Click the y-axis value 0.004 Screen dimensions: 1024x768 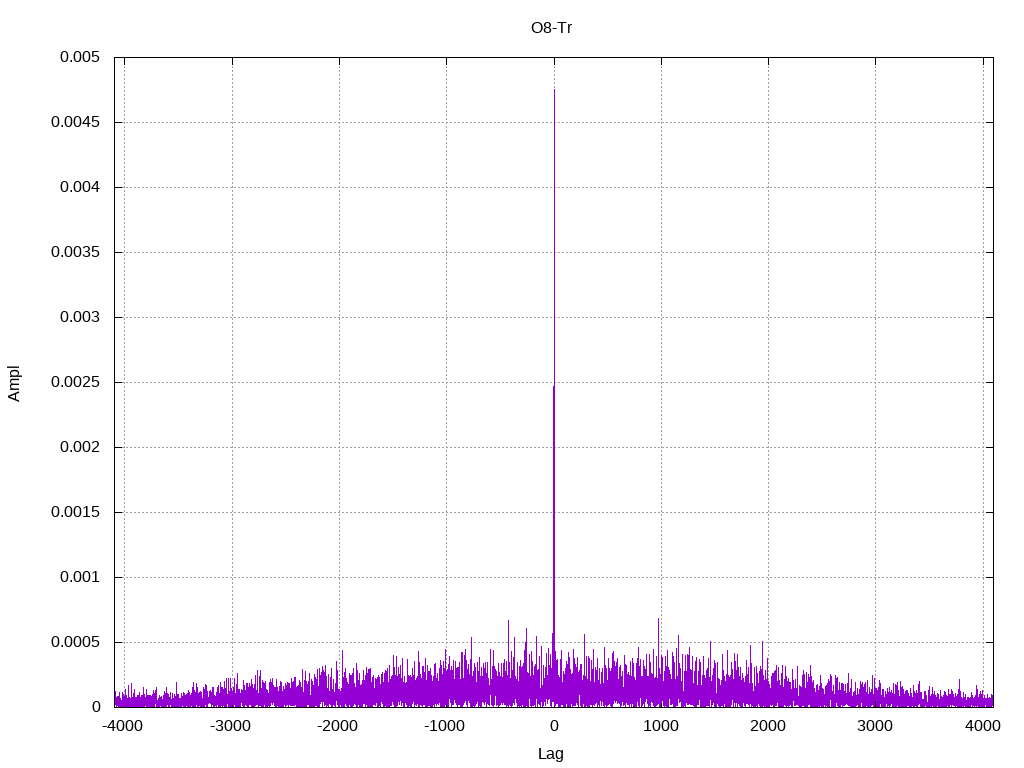pos(80,187)
